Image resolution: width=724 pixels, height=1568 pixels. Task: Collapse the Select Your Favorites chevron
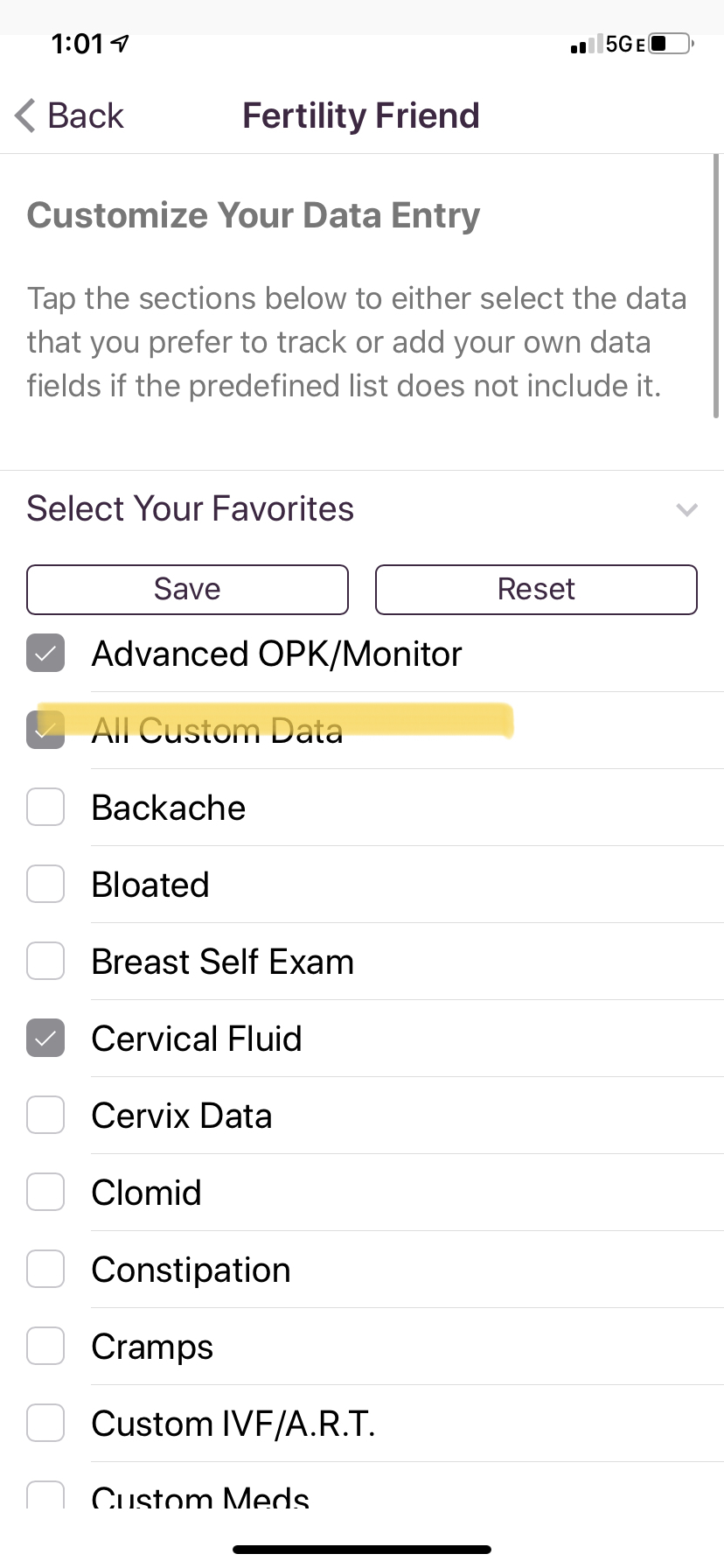(687, 509)
